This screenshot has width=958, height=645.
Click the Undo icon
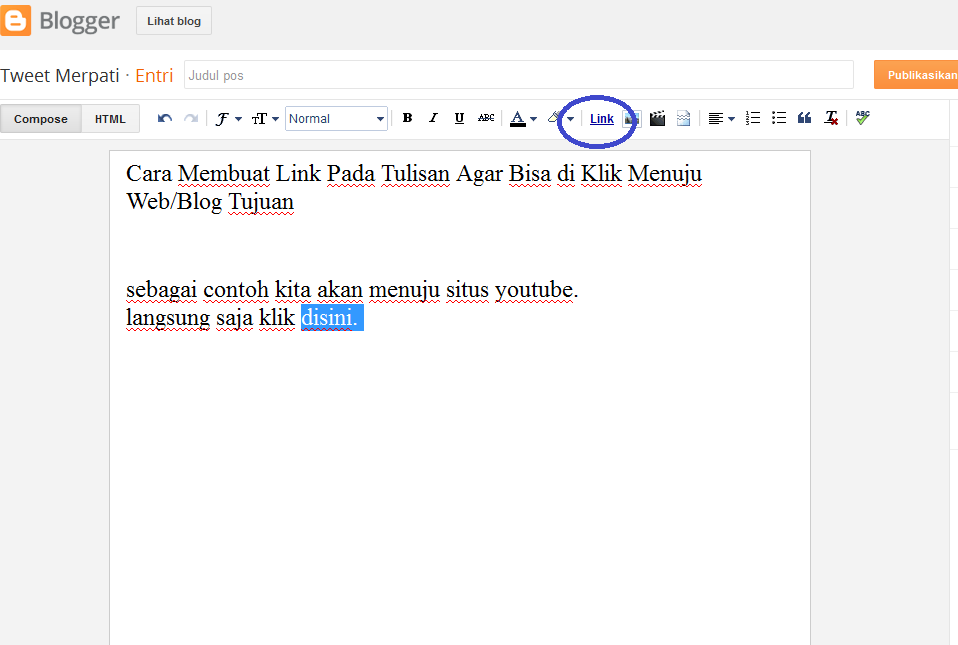pos(164,118)
